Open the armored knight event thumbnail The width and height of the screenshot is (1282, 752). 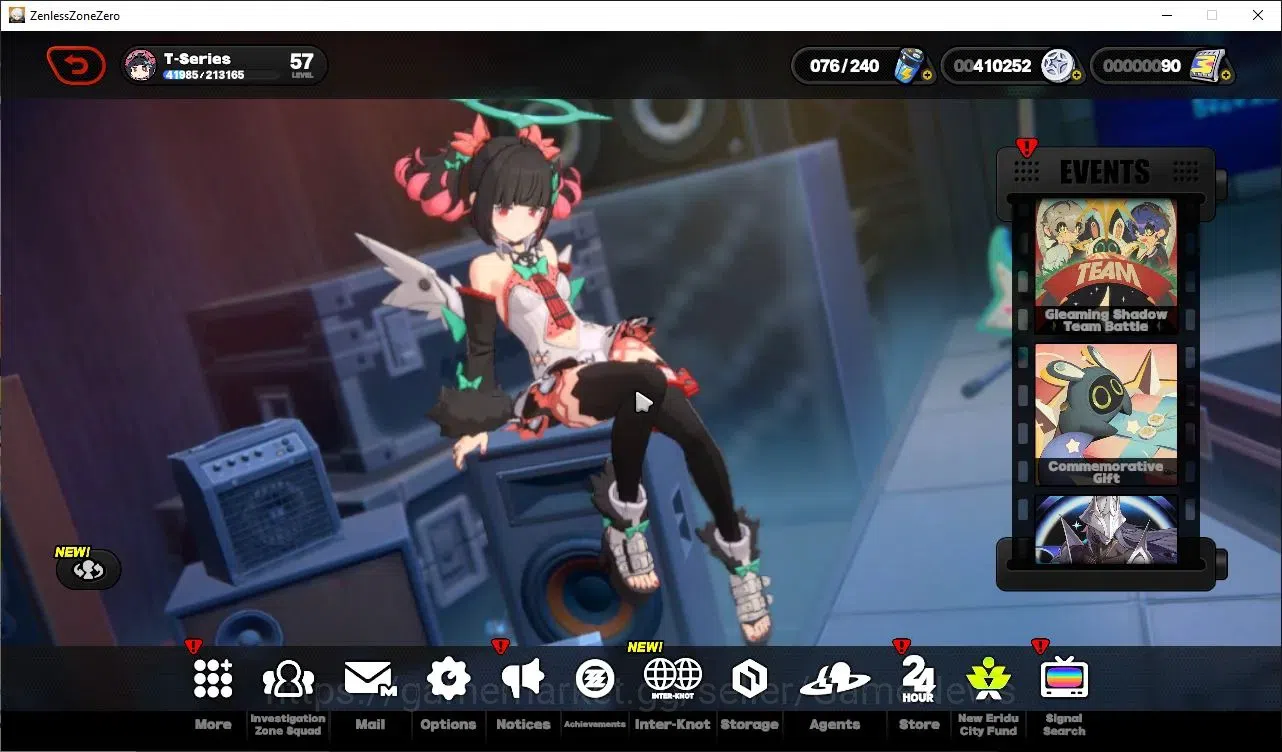pyautogui.click(x=1106, y=530)
